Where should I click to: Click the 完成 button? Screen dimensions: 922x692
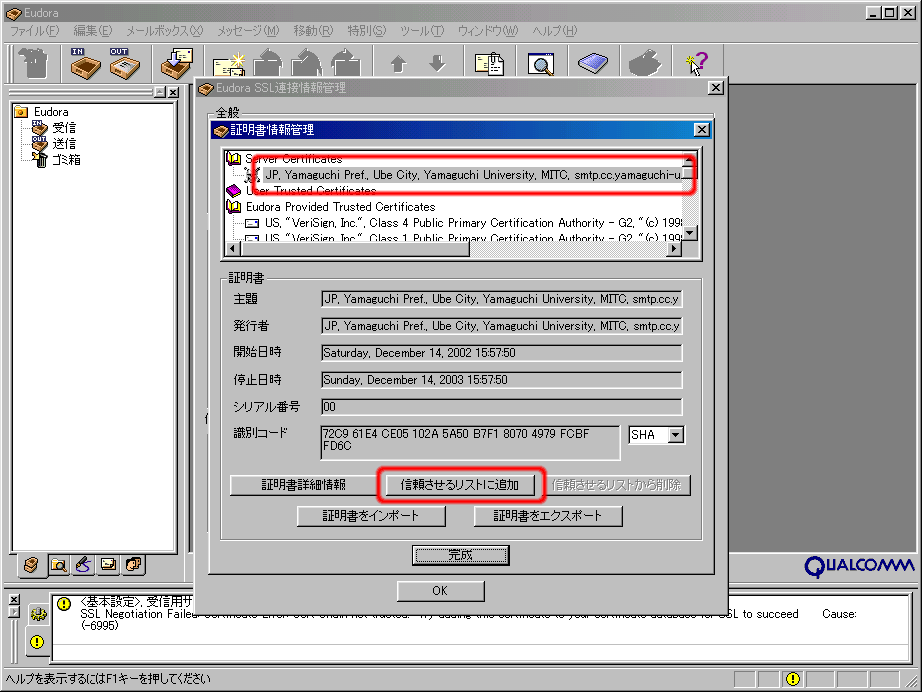click(460, 555)
